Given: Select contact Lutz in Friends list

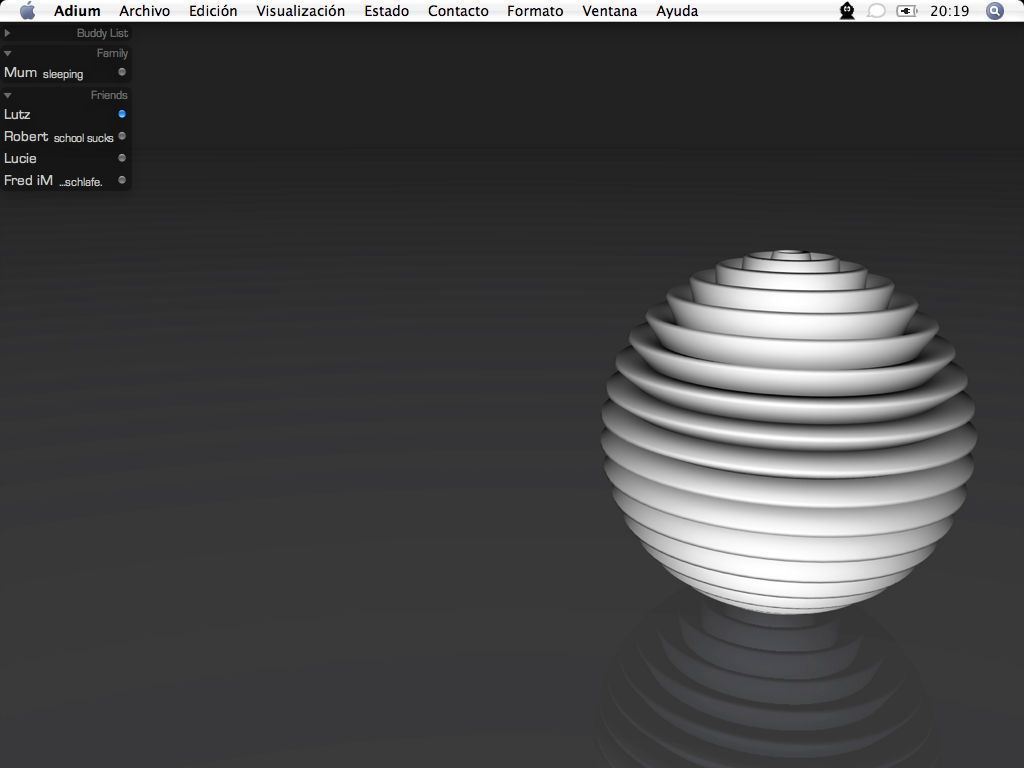Looking at the screenshot, I should (18, 114).
